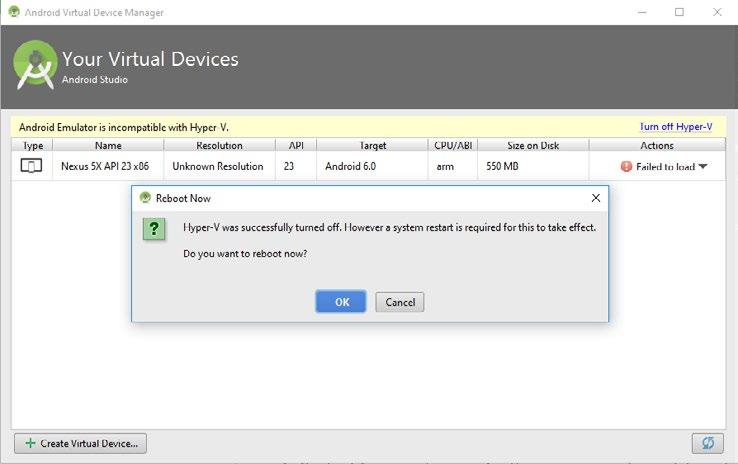Click the red Failed to load error icon

point(626,166)
